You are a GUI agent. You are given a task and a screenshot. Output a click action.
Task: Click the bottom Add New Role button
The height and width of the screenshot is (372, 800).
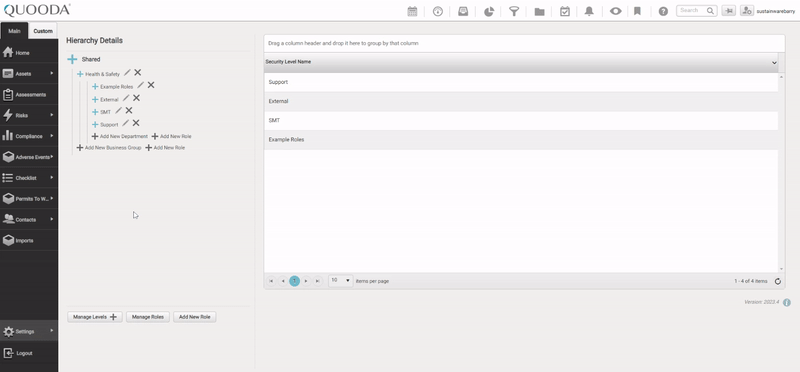pos(195,317)
